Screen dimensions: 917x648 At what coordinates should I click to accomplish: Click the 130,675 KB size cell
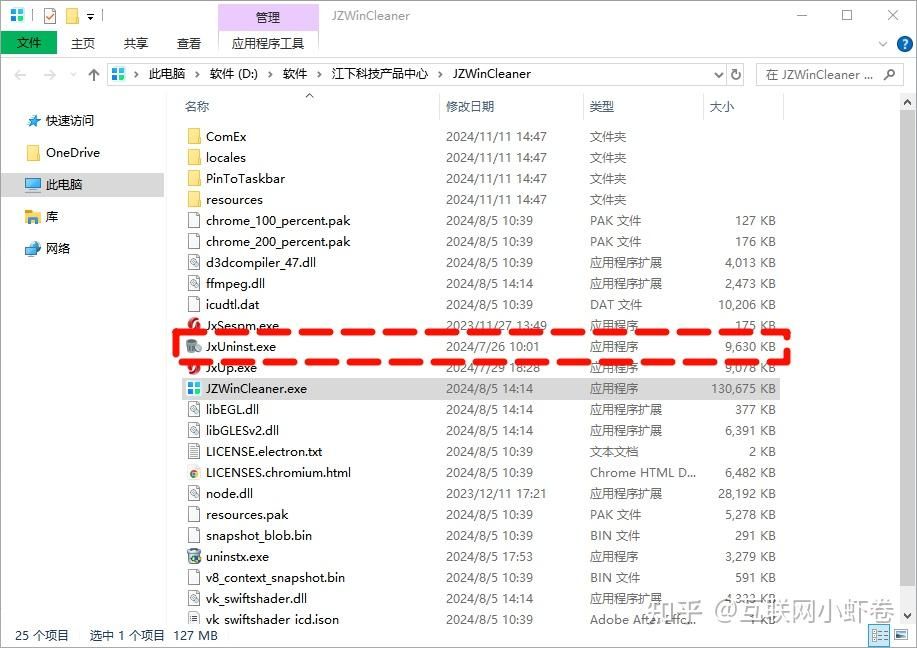pos(743,388)
